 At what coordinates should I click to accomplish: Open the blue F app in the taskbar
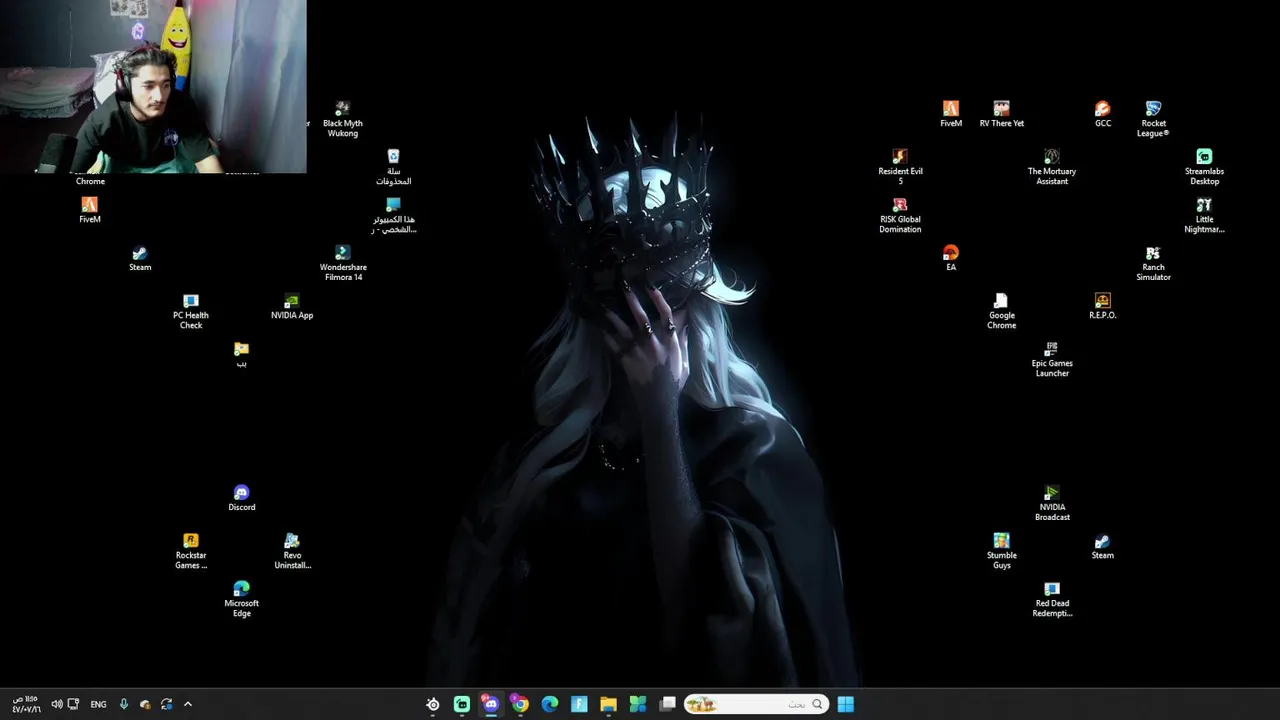(x=579, y=704)
